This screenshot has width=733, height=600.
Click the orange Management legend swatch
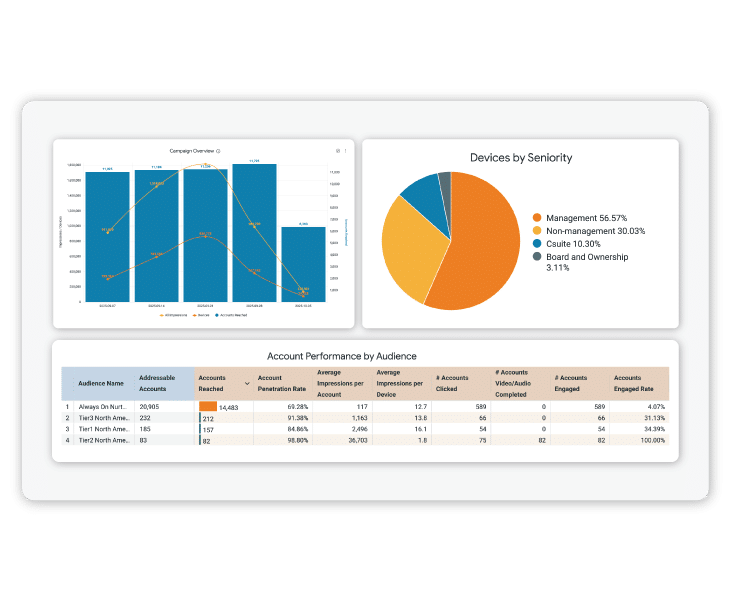coord(537,217)
